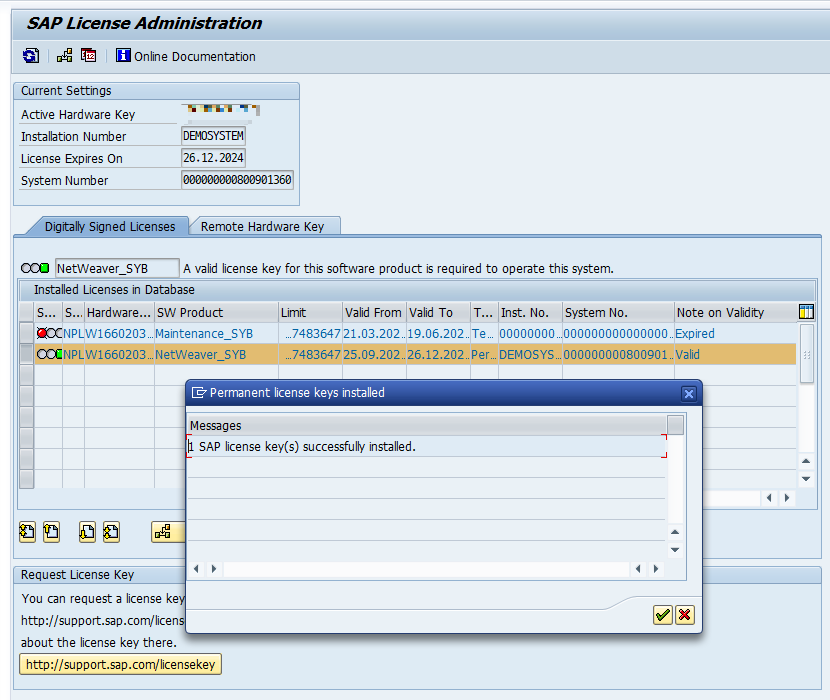This screenshot has height=700, width=830.
Task: Click the SW Product column header
Action: (x=216, y=312)
